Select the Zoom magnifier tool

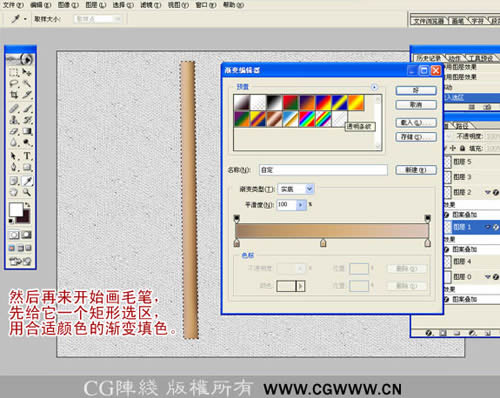[27, 192]
